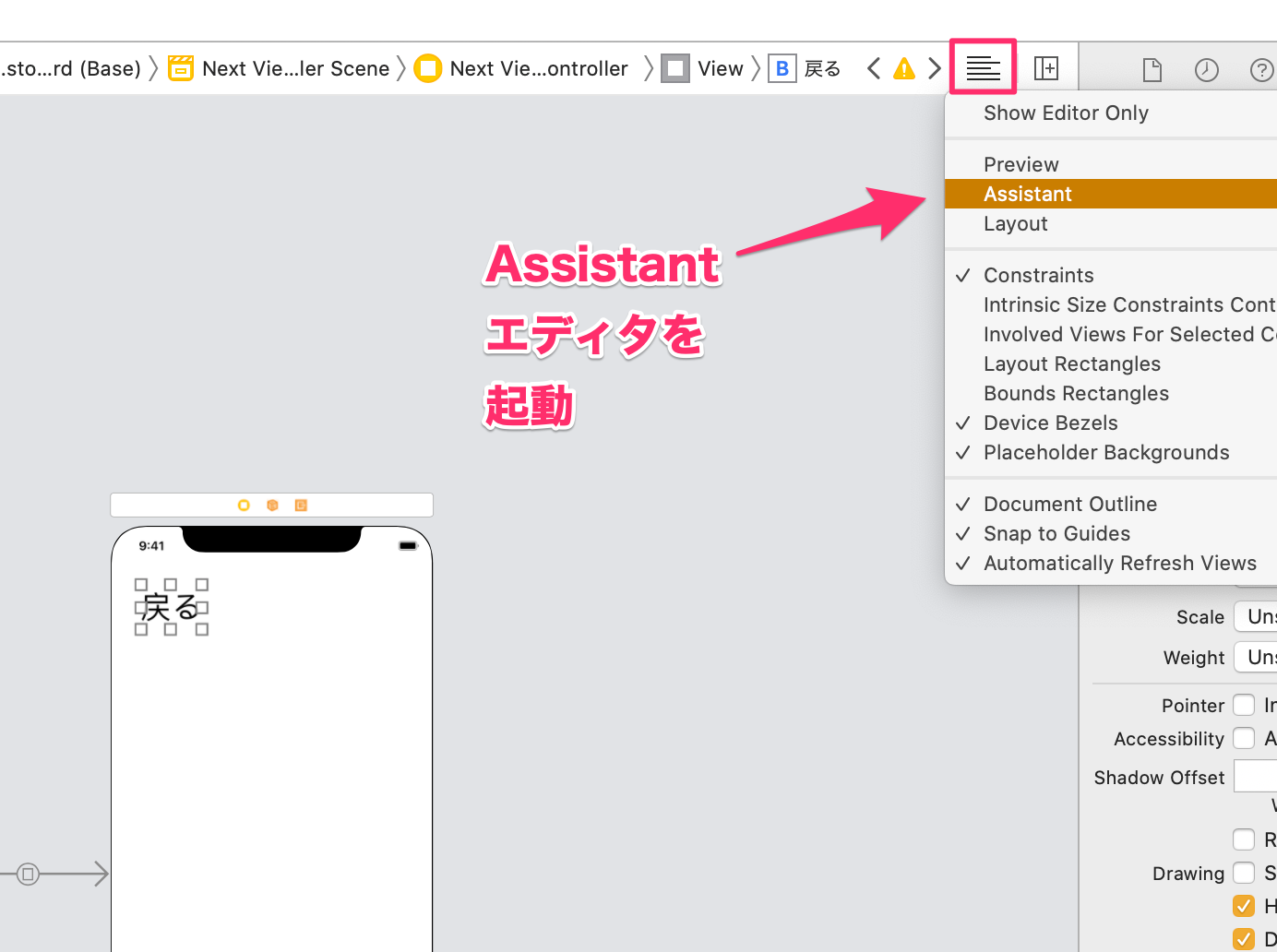Enable the Pointer Interaction checkbox
The image size is (1277, 952).
(x=1245, y=705)
